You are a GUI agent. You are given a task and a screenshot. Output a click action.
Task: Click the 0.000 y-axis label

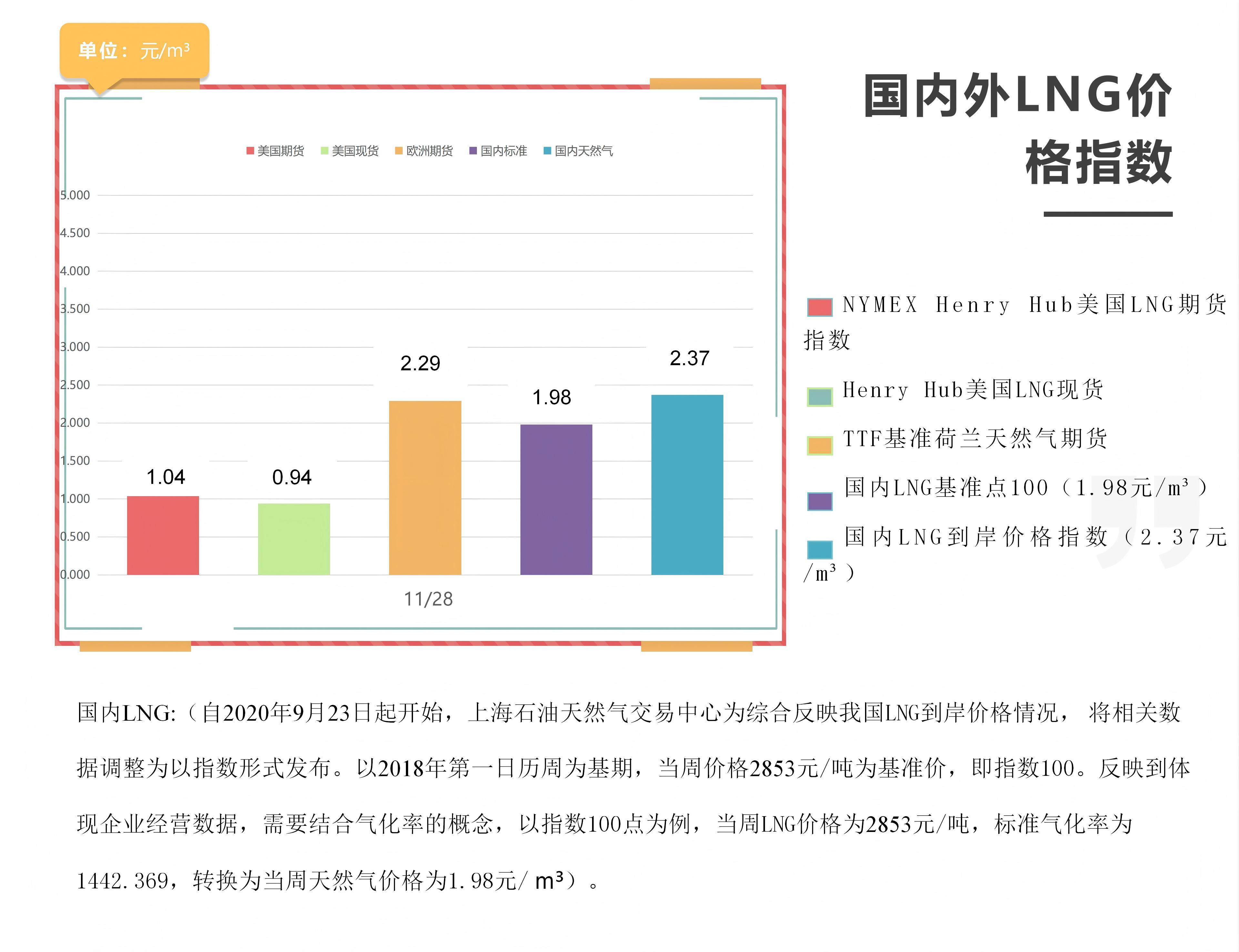pos(75,575)
